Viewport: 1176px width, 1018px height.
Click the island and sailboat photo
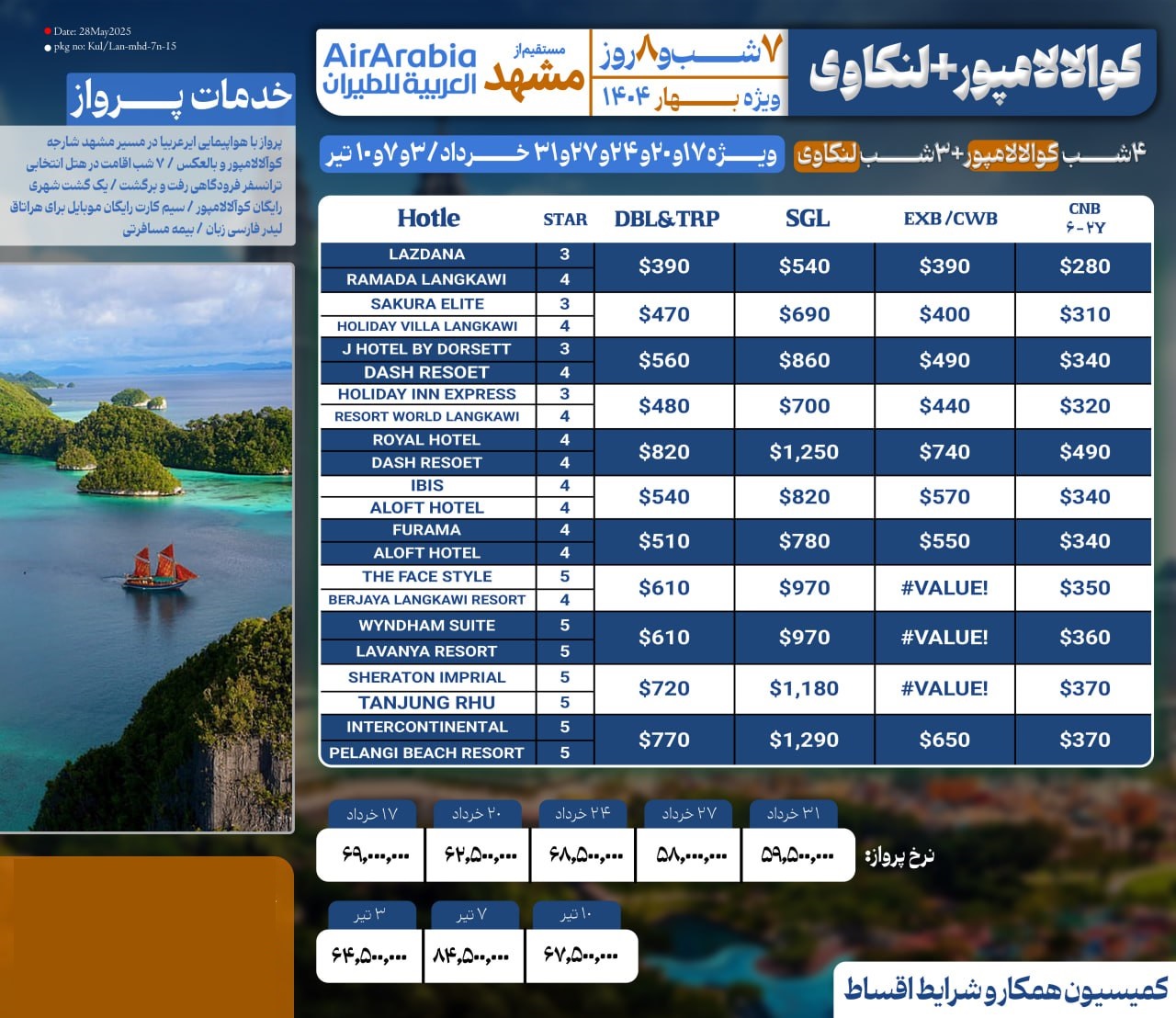(147, 549)
